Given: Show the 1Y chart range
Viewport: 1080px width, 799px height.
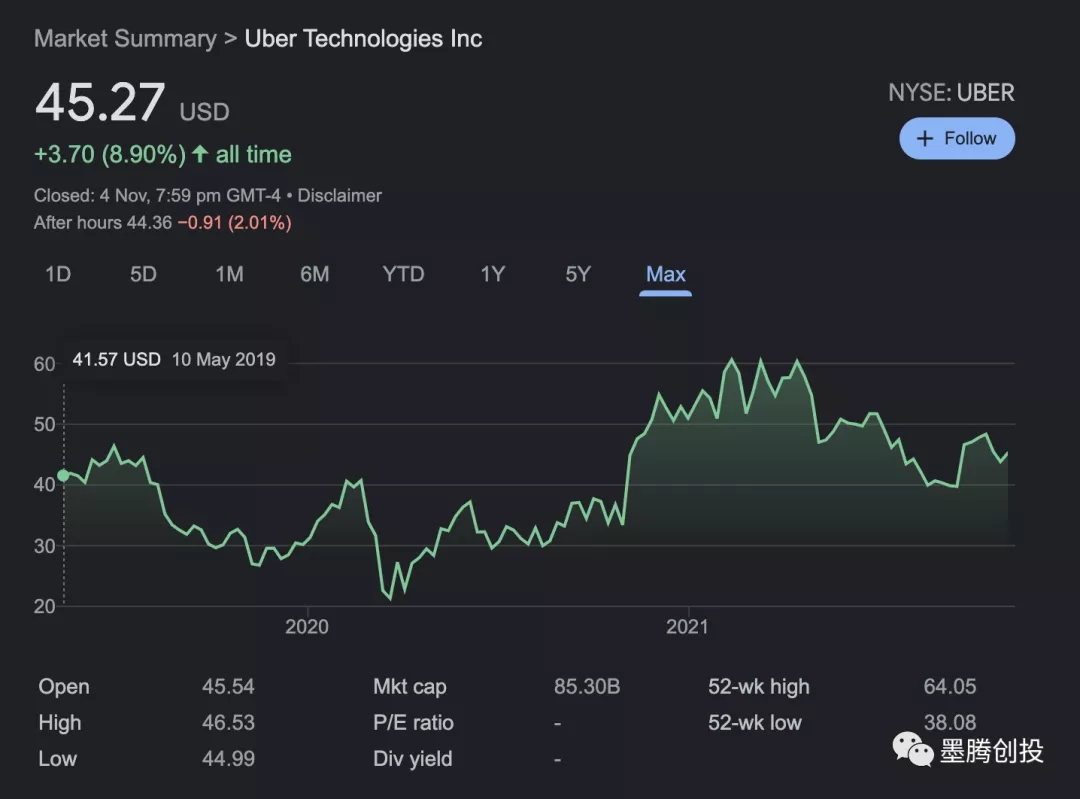Looking at the screenshot, I should 492,274.
